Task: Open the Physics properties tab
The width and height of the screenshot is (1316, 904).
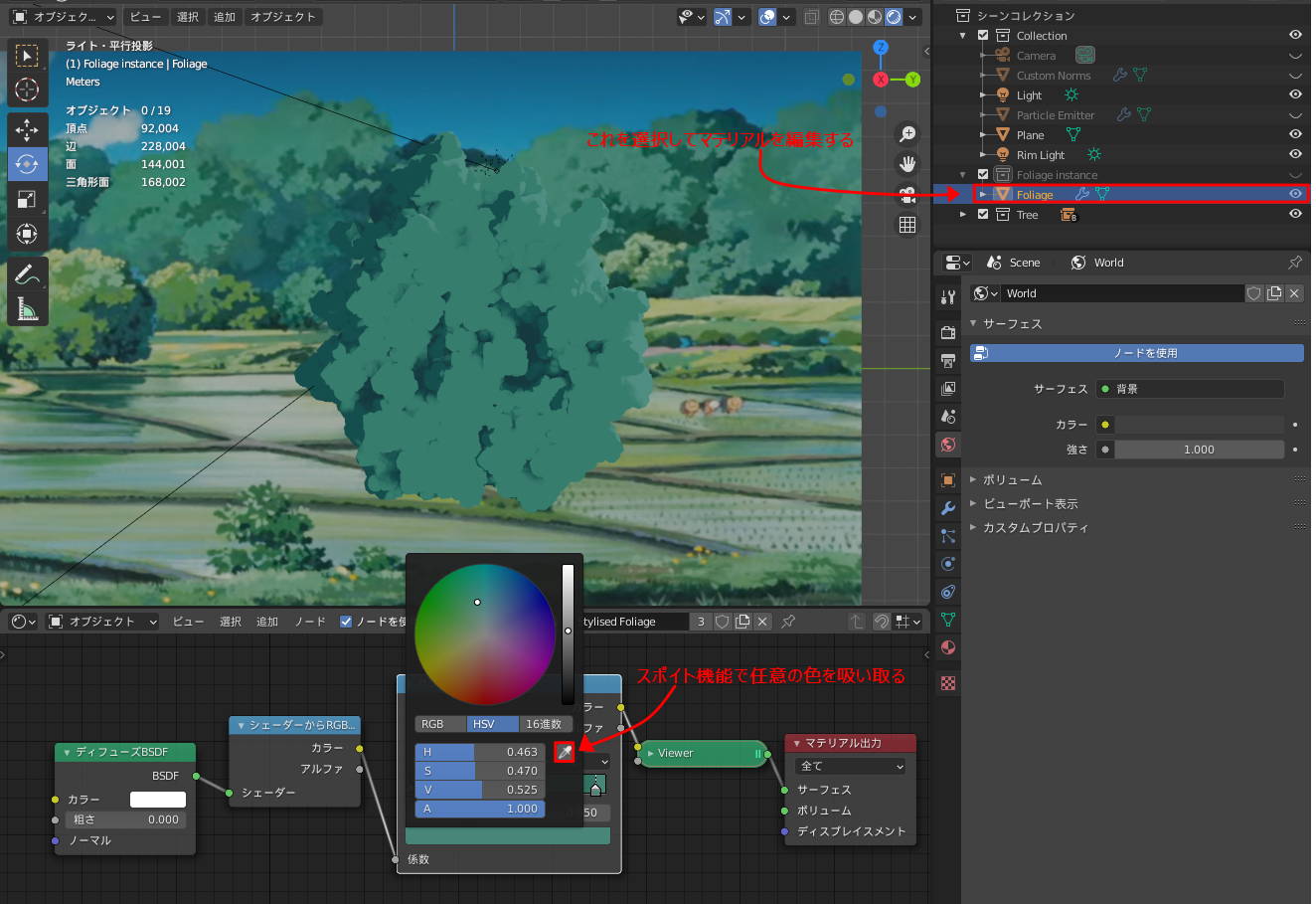Action: [x=948, y=564]
